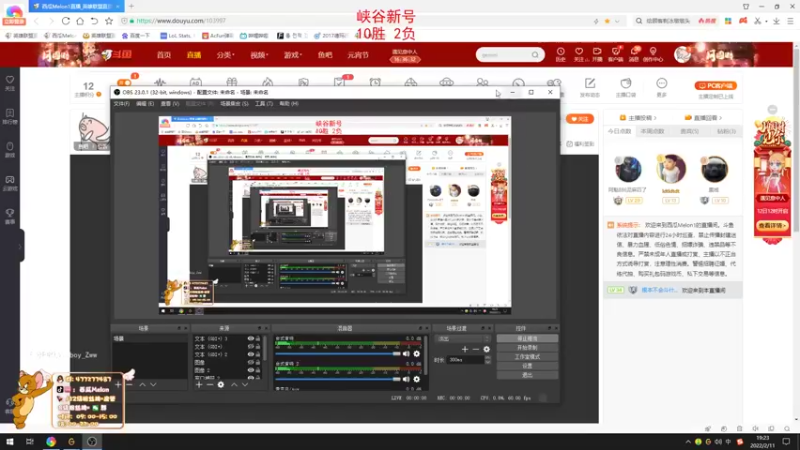800x450 pixels.
Task: Open Task View on taskbar
Action: coord(30,441)
